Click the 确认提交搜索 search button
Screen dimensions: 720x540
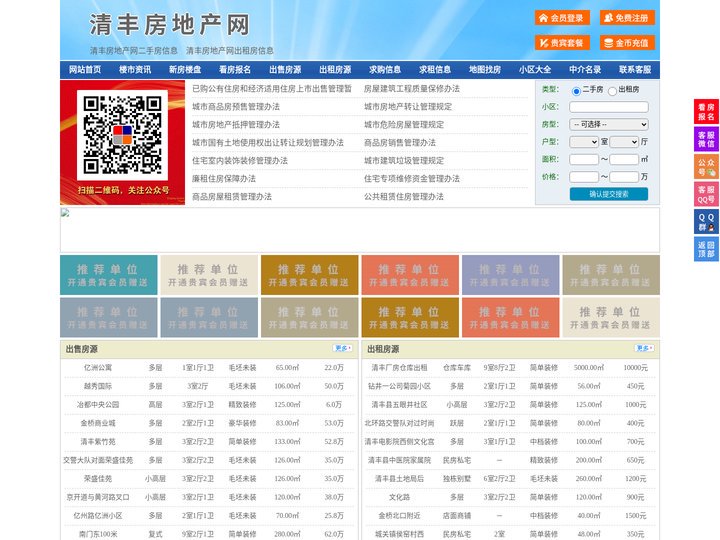click(x=609, y=194)
